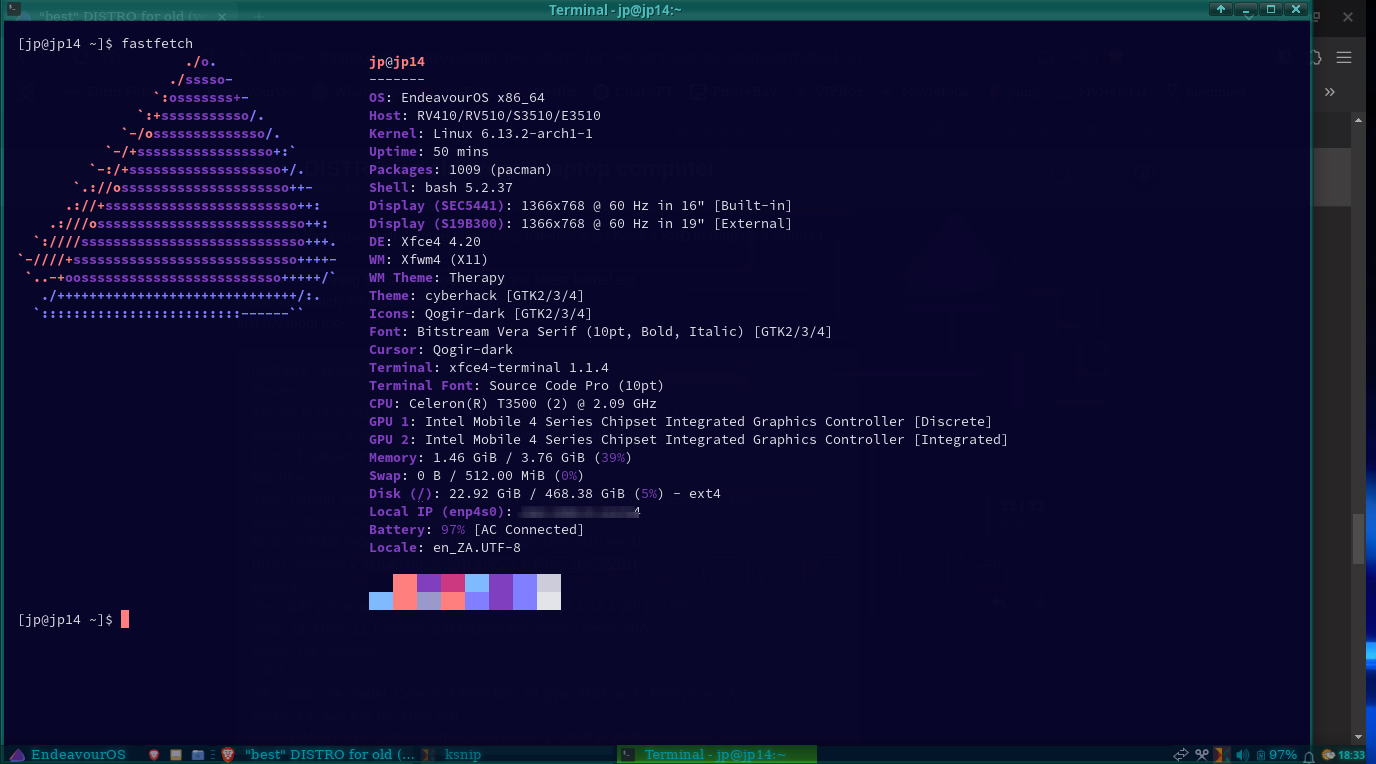Click the kernel value 'Linux 6.13.2-arch1-1'
Image resolution: width=1376 pixels, height=764 pixels.
[513, 134]
